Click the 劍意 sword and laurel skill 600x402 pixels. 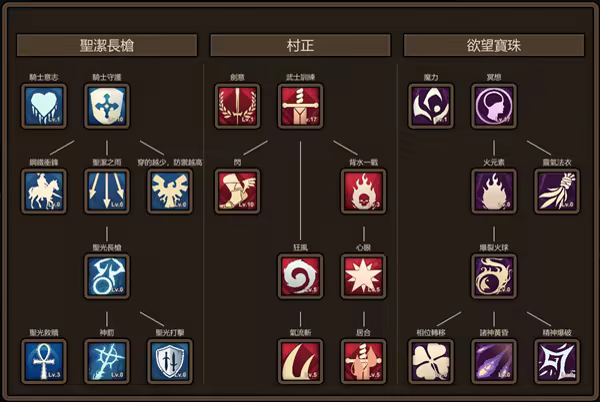point(237,106)
